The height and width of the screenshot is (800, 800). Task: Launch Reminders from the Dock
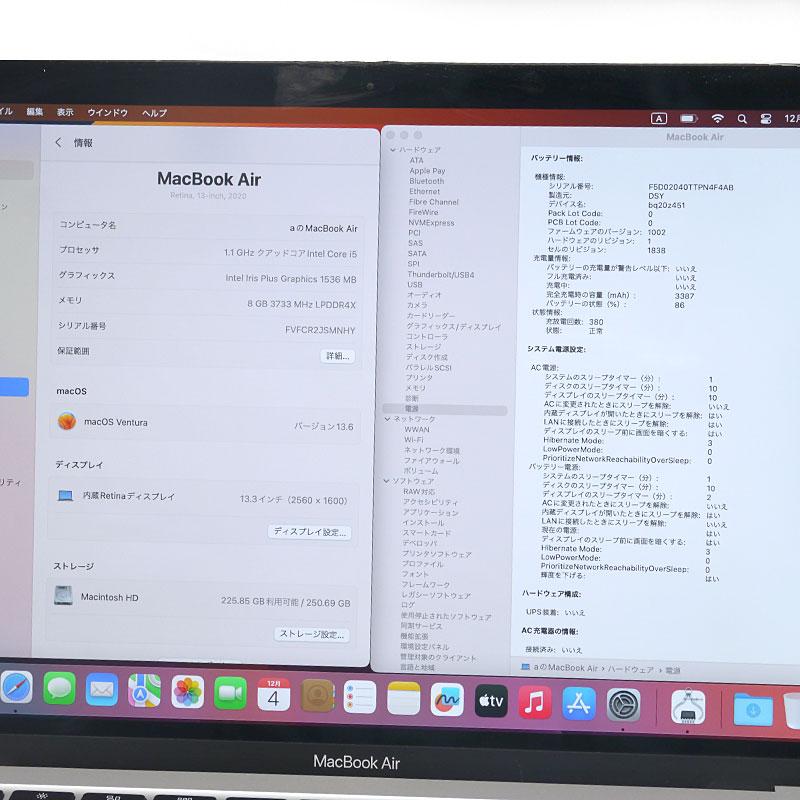[360, 697]
